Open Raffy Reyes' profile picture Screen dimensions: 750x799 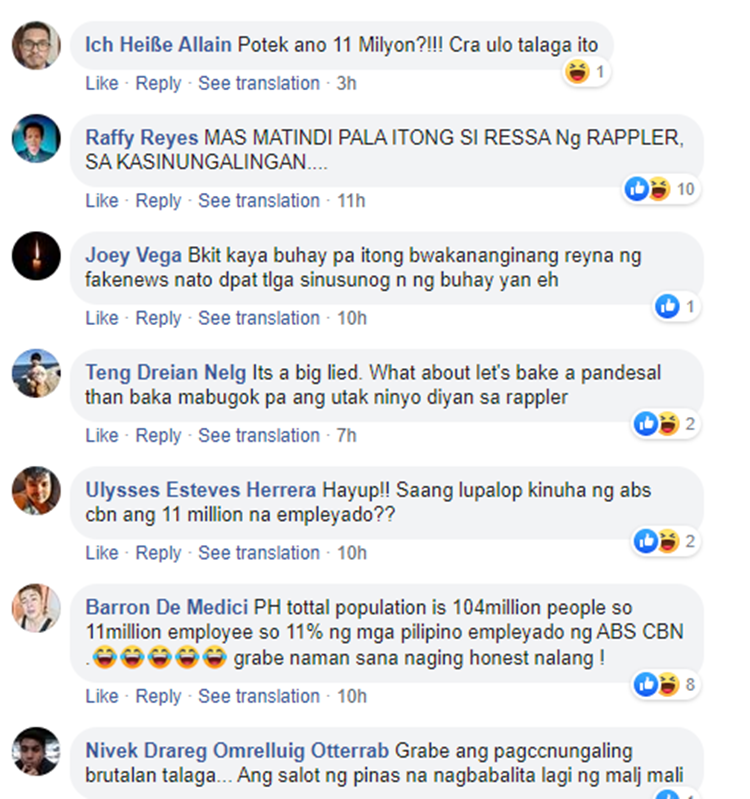tap(36, 139)
